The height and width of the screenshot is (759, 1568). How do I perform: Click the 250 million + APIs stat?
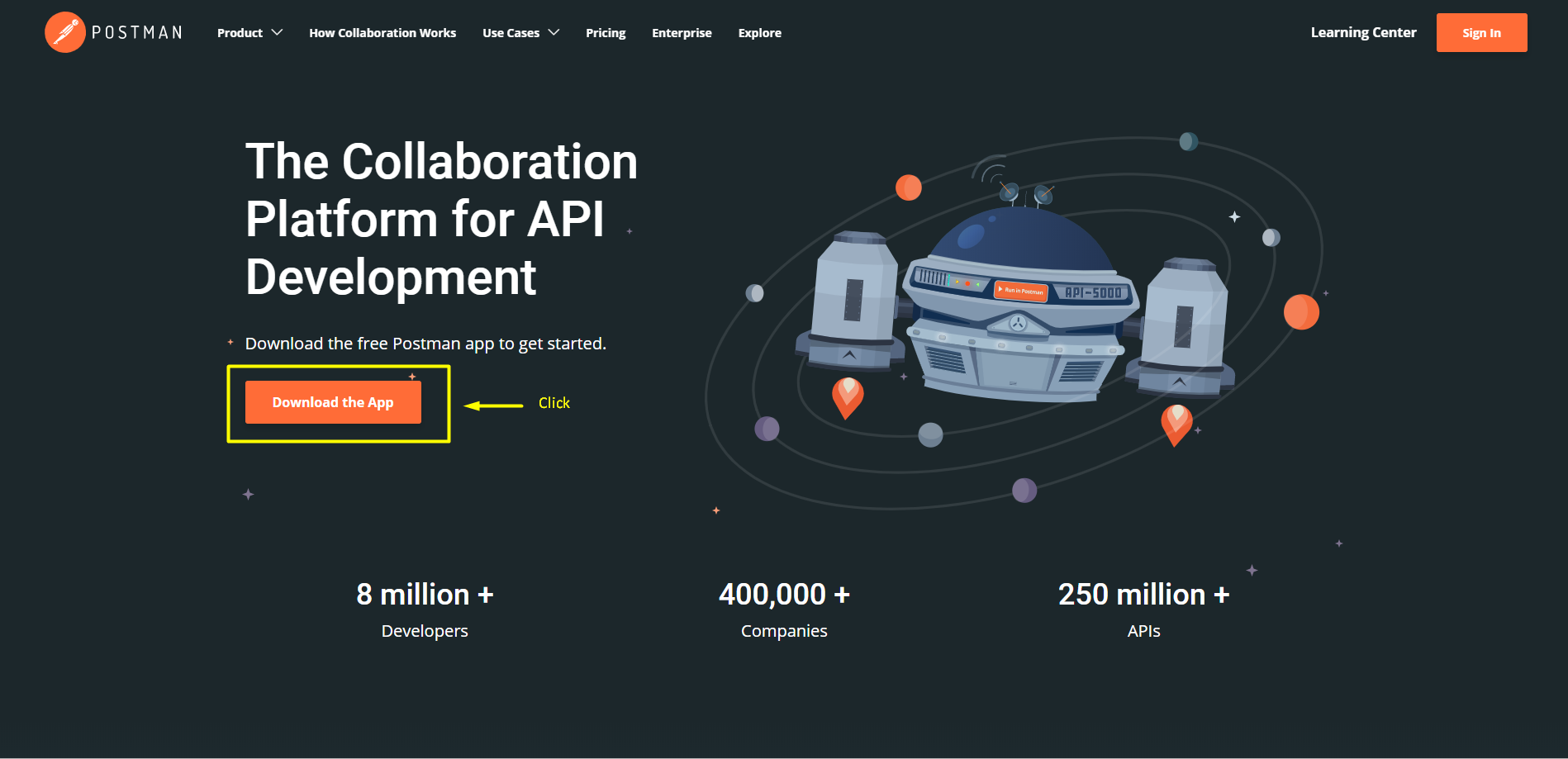coord(1143,610)
